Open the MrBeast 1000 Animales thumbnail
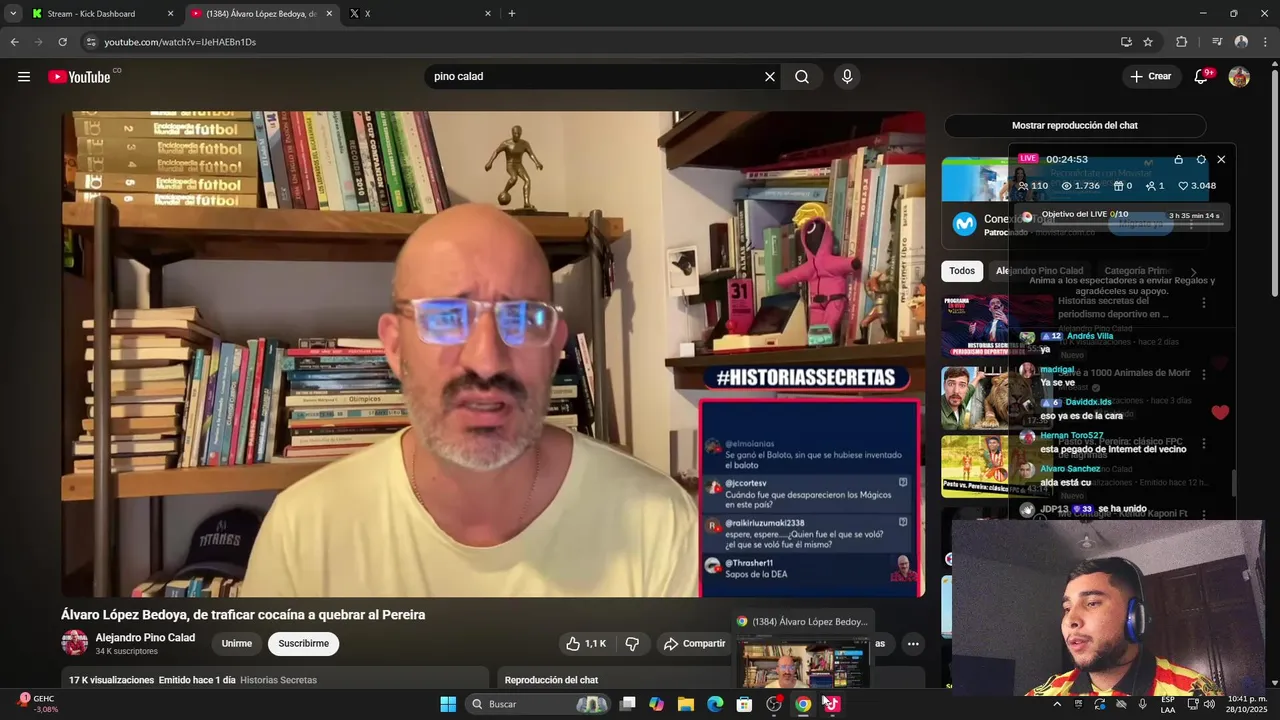Image resolution: width=1280 pixels, height=720 pixels. click(997, 398)
